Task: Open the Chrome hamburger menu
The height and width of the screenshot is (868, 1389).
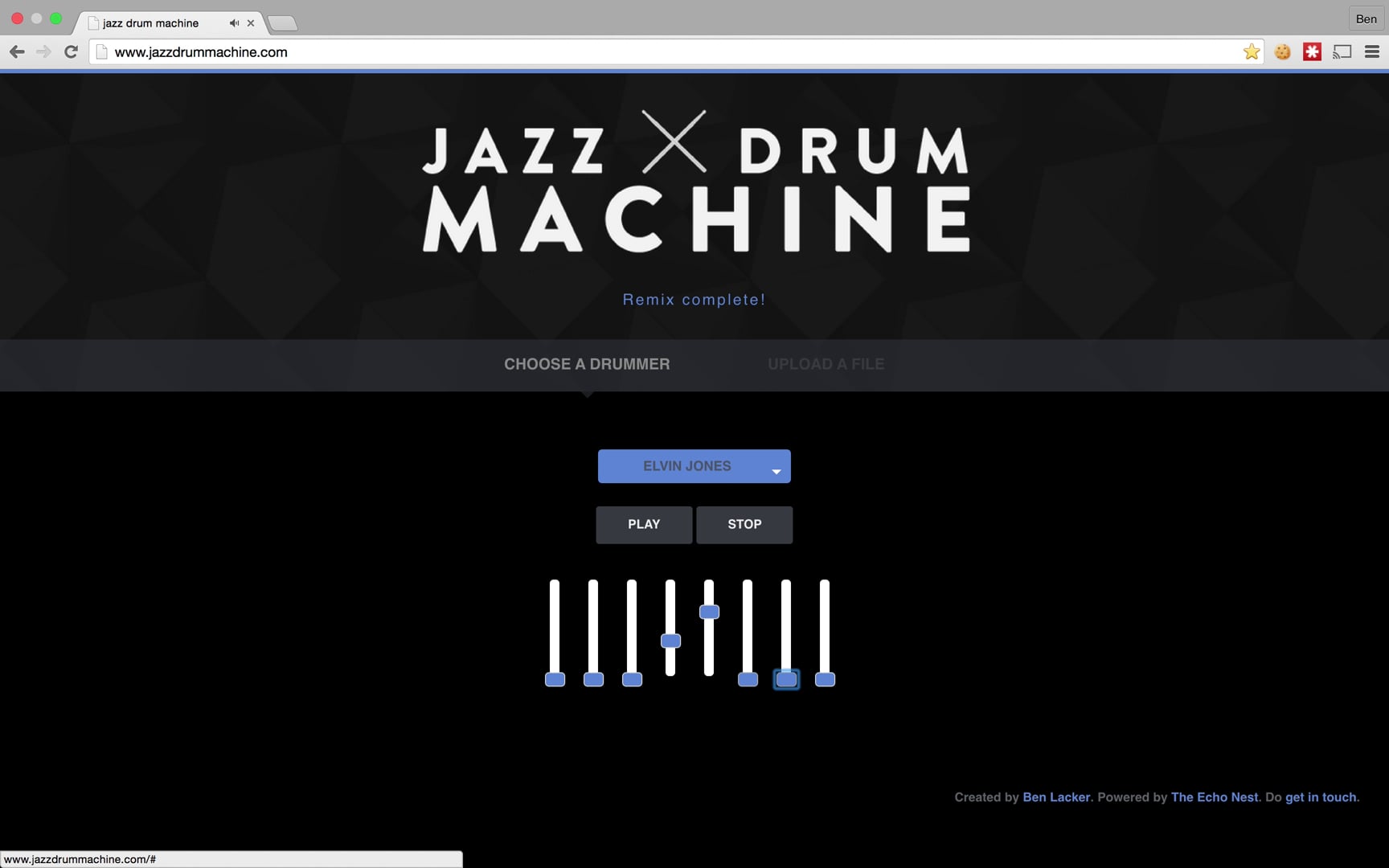Action: (1371, 51)
